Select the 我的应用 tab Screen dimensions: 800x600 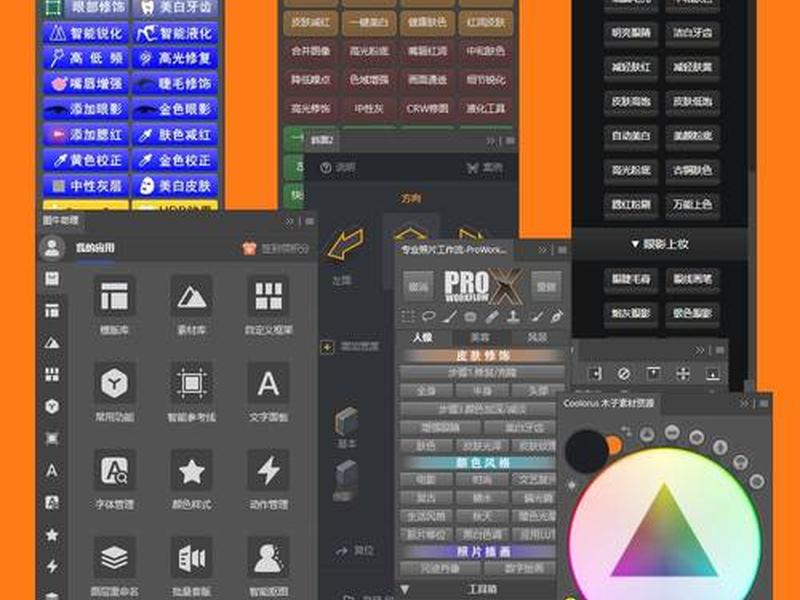95,248
